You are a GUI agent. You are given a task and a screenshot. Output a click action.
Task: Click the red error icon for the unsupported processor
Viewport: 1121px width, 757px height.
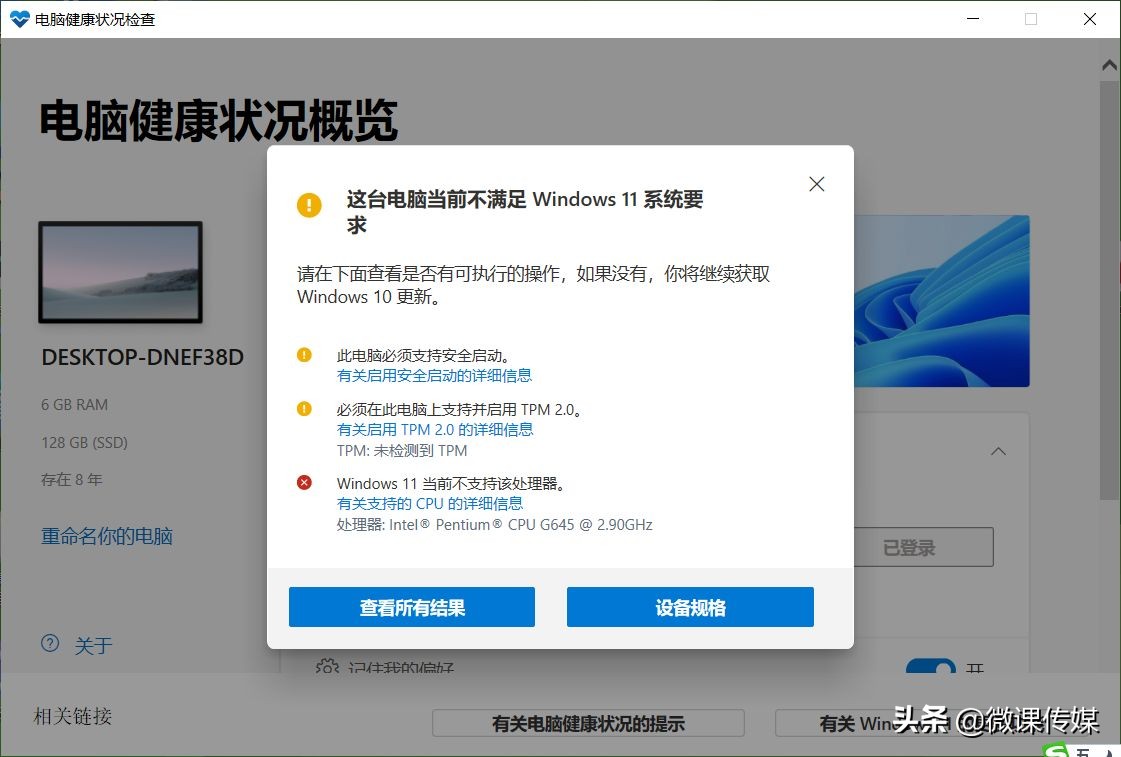[x=305, y=482]
